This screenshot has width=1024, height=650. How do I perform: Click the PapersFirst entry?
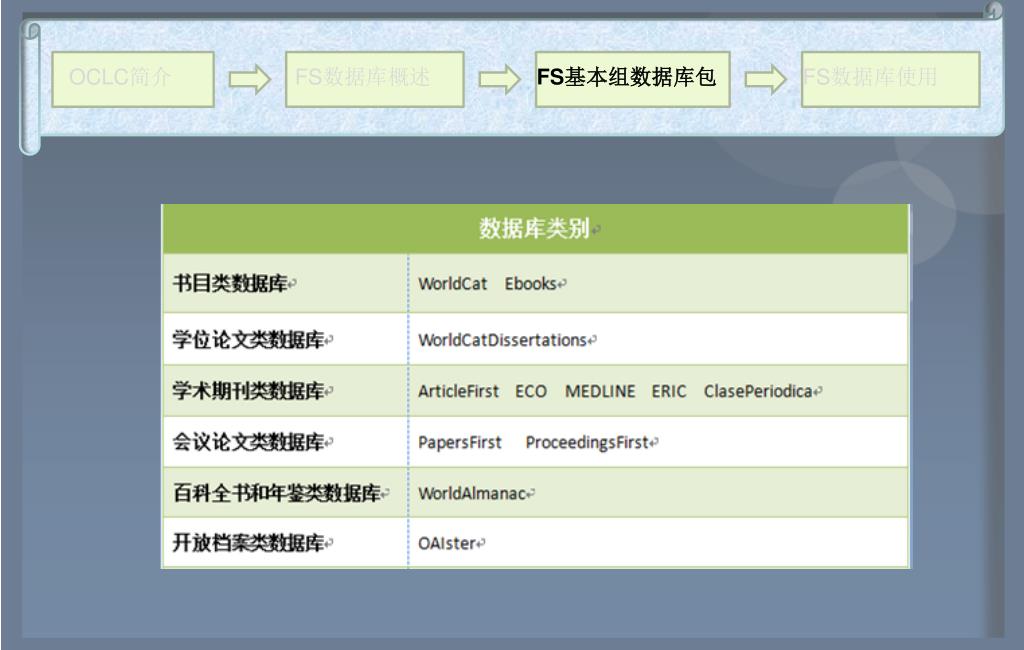point(460,442)
